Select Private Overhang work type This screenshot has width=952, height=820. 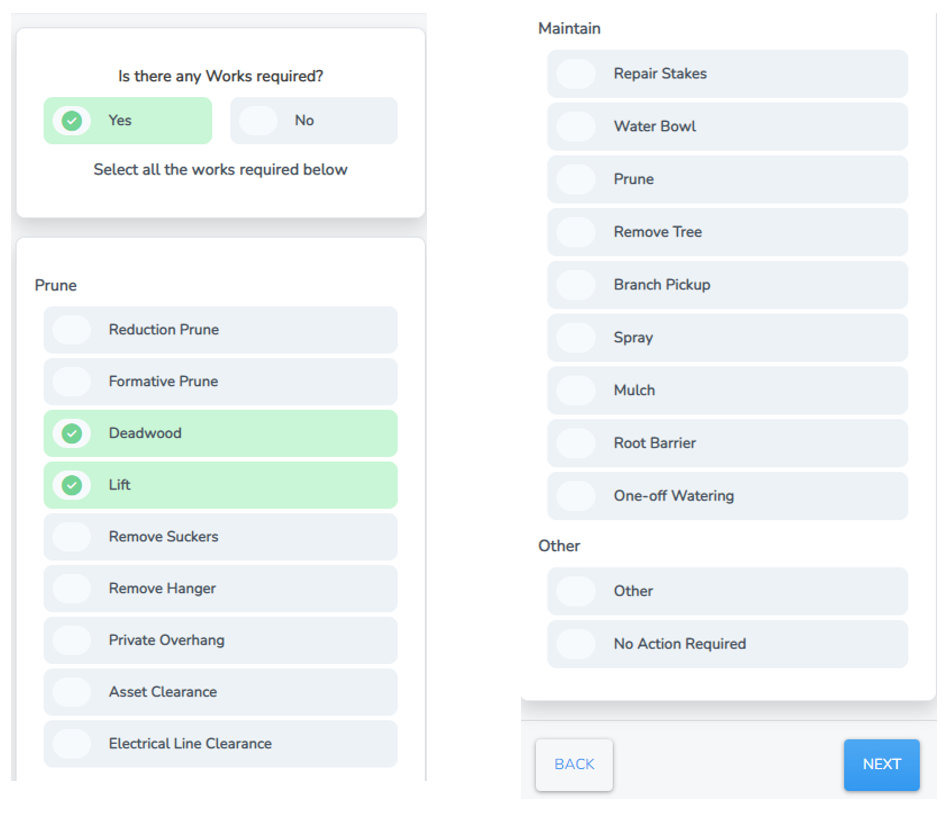point(220,640)
